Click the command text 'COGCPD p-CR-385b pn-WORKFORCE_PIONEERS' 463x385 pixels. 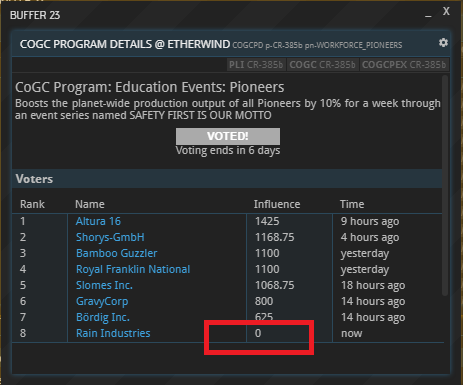pyautogui.click(x=317, y=45)
